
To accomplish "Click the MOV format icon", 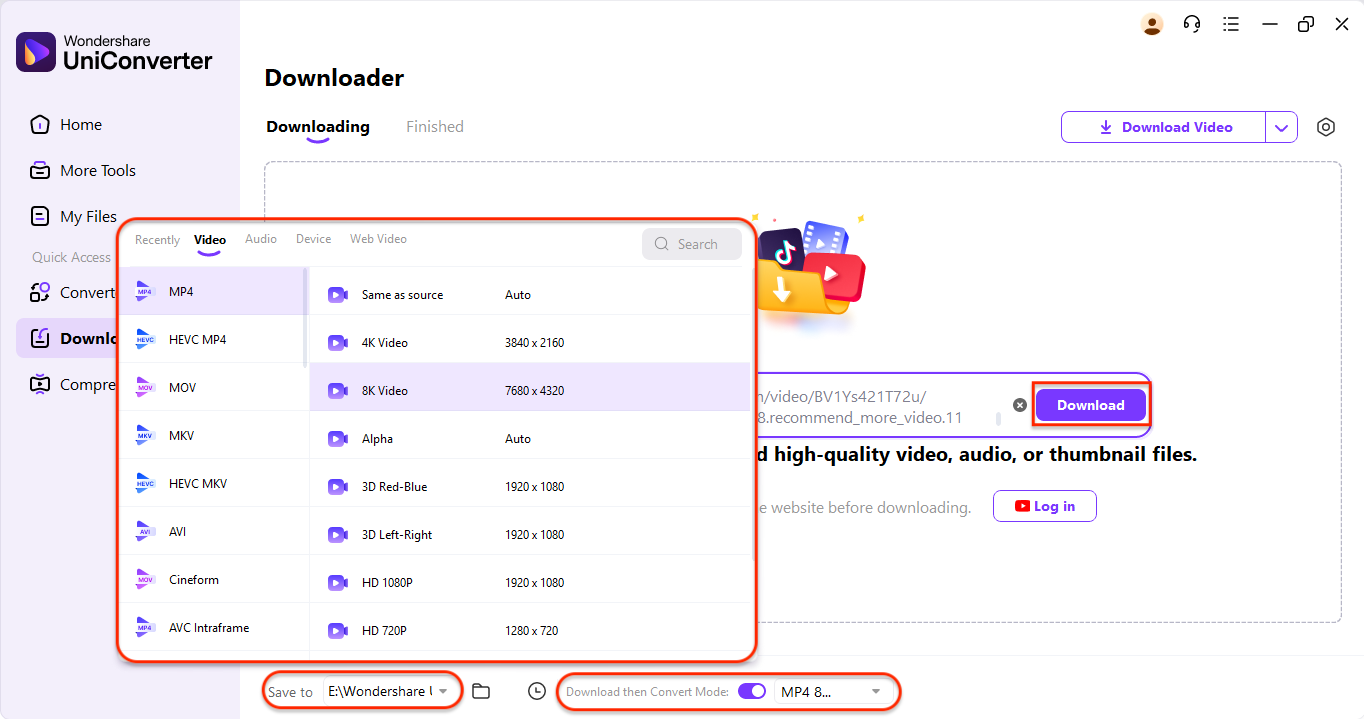I will point(146,388).
